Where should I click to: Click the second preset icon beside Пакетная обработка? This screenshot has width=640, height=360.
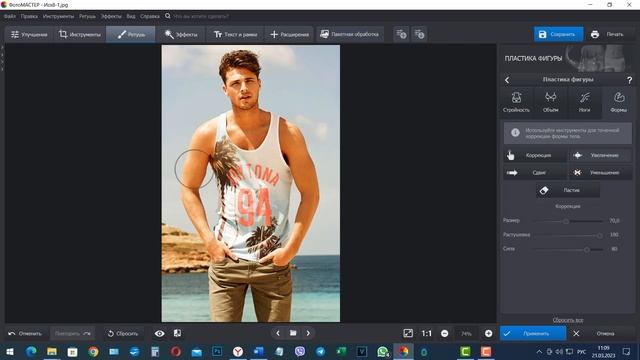click(420, 34)
